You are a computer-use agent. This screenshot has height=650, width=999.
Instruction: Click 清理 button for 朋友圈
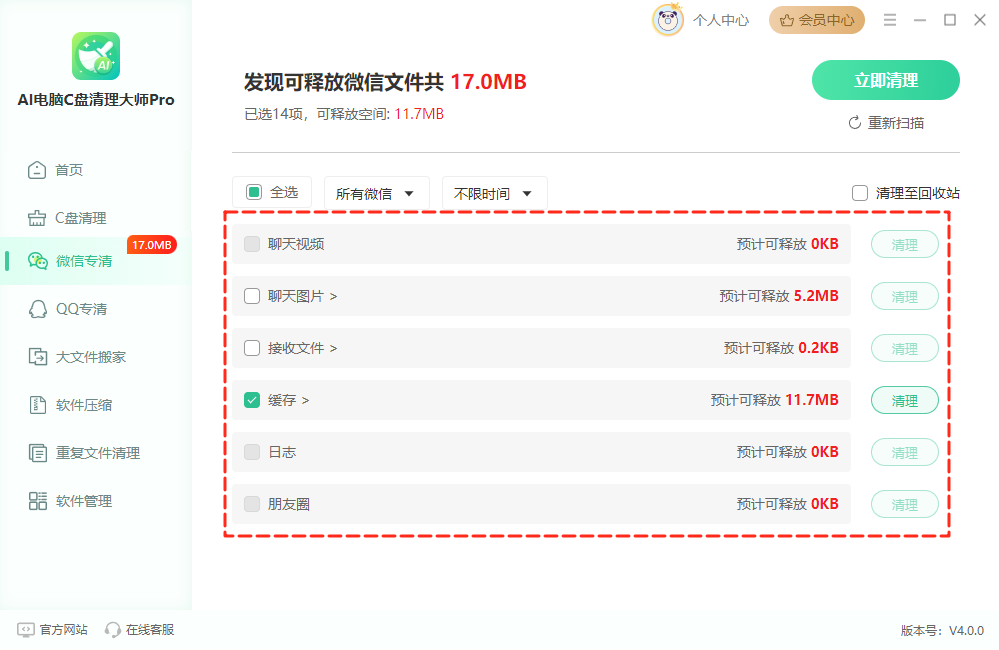click(905, 505)
